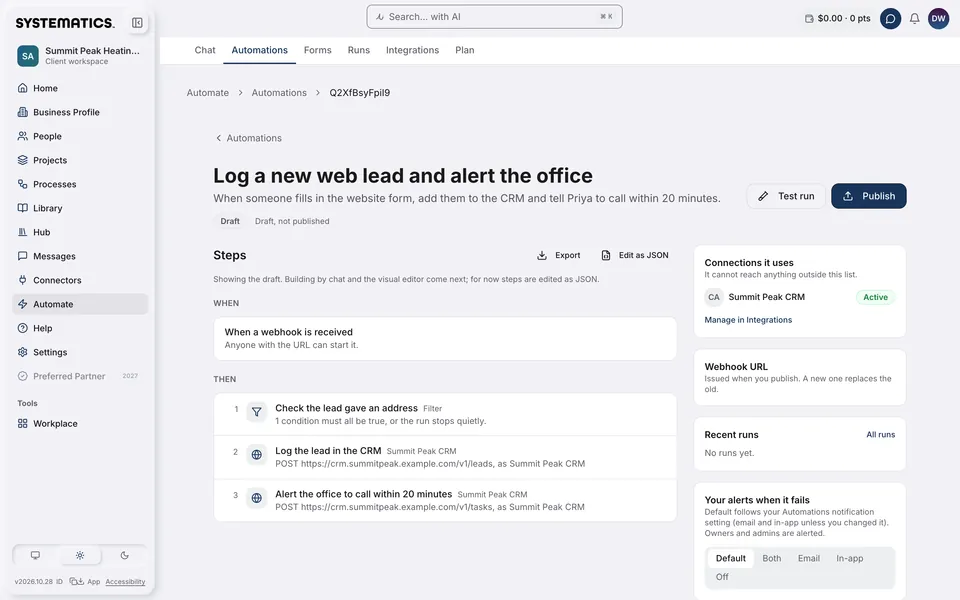Switch to the Plan tab

465,50
